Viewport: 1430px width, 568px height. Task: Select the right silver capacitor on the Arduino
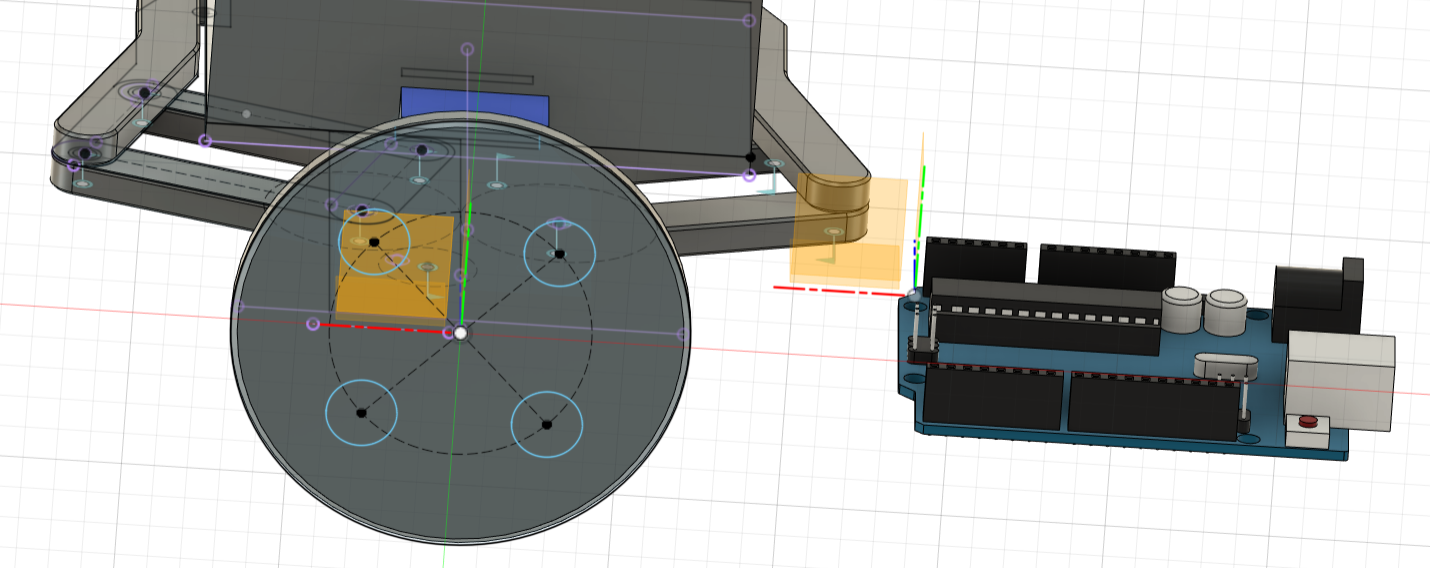pyautogui.click(x=1226, y=313)
